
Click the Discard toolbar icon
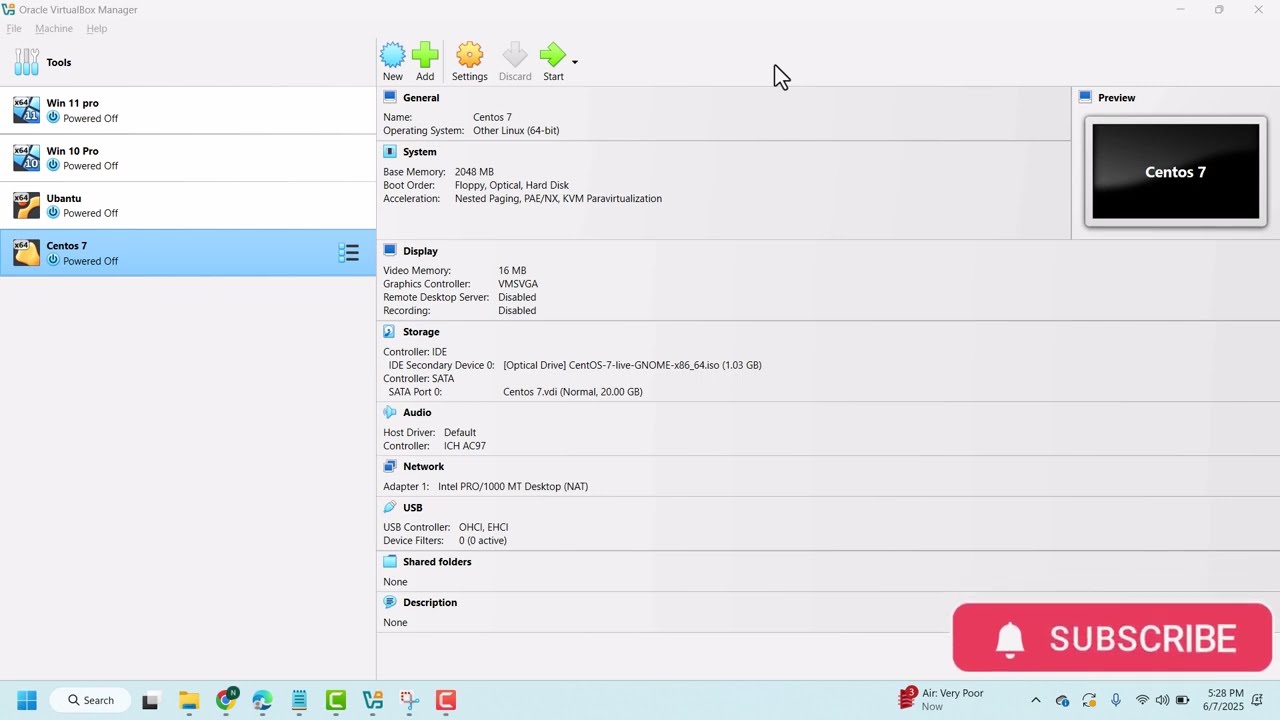pyautogui.click(x=515, y=61)
